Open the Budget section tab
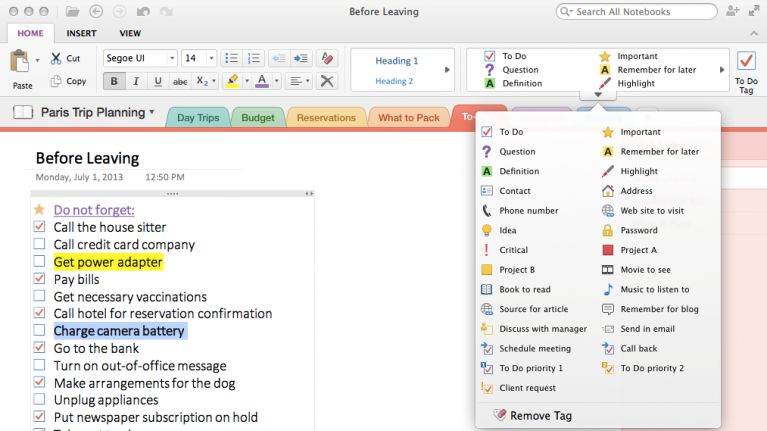Image resolution: width=767 pixels, height=431 pixels. [258, 118]
